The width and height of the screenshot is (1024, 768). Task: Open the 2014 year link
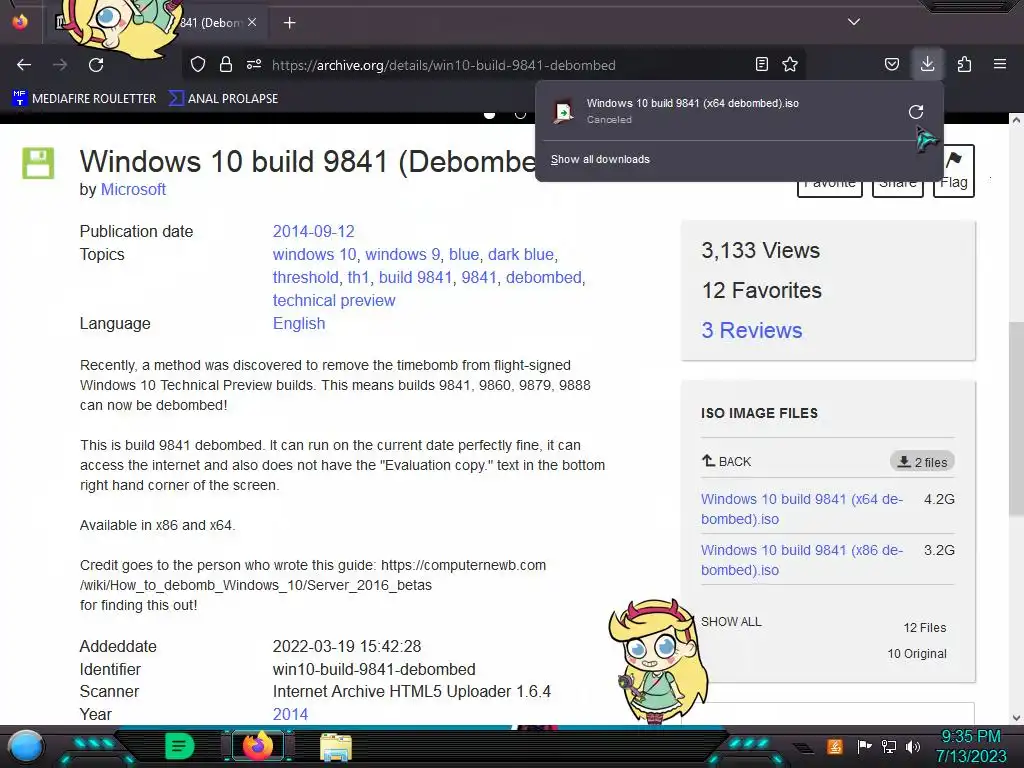tap(290, 714)
